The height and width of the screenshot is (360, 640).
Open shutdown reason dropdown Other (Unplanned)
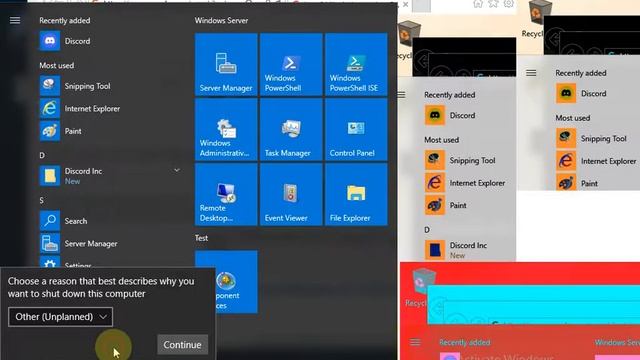(60, 317)
